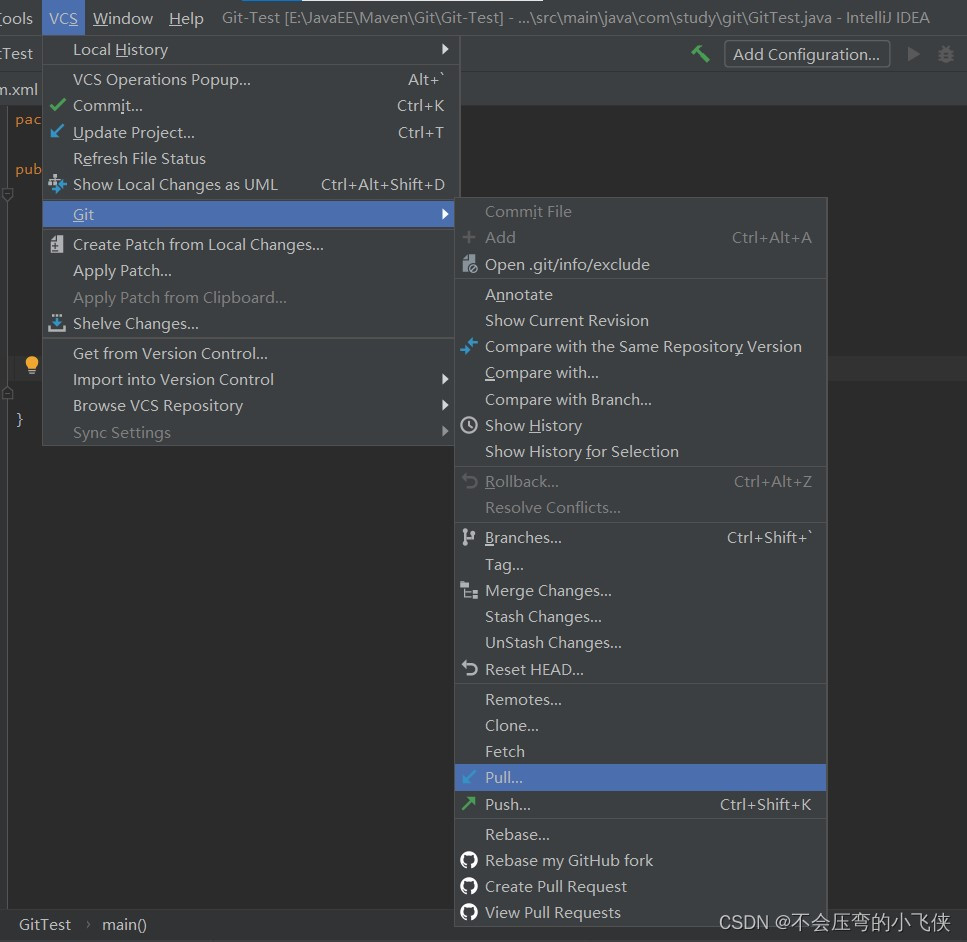Click the Open .git/info/exclude file icon

click(x=469, y=264)
